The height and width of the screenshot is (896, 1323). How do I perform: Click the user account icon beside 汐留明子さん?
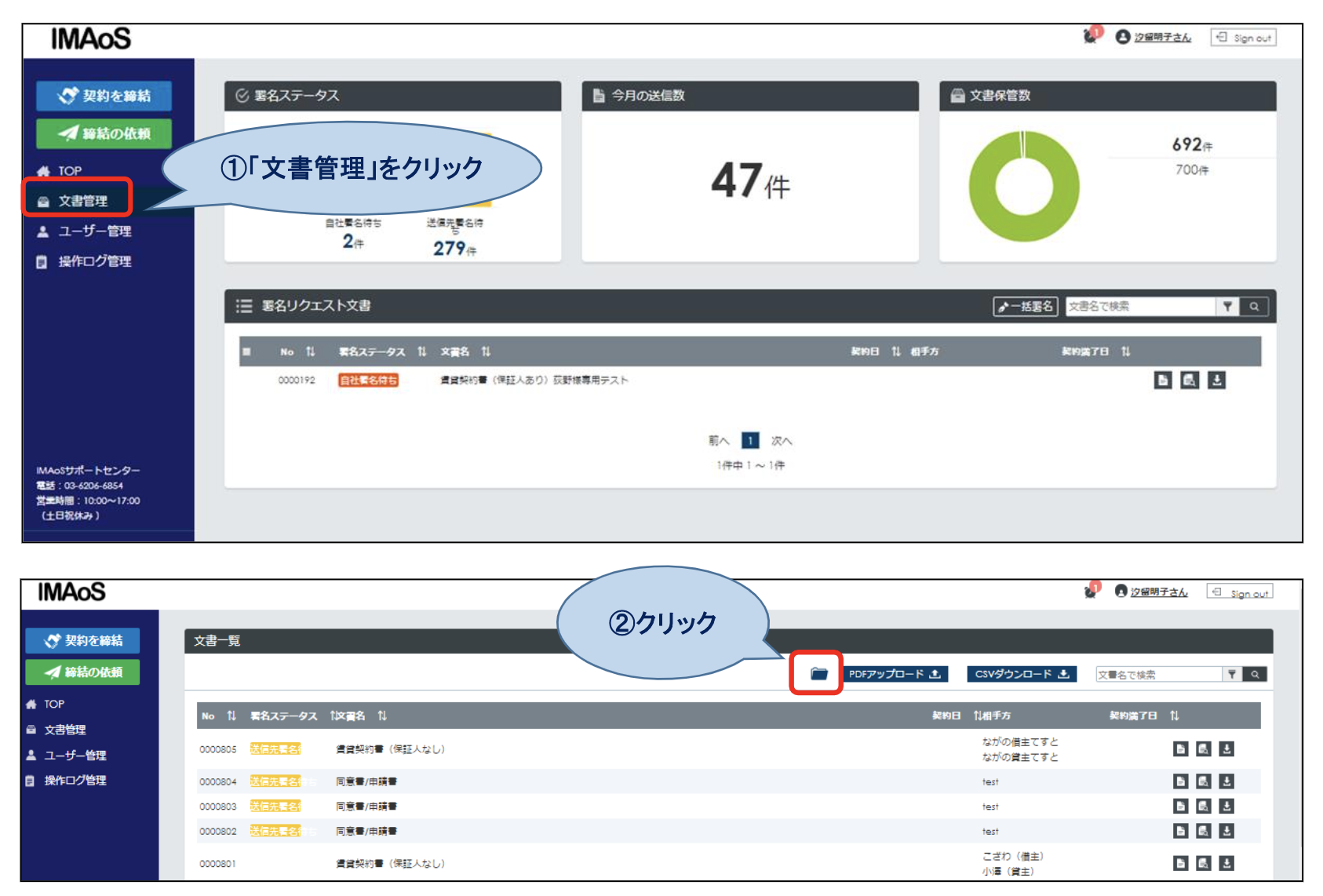(x=1121, y=36)
